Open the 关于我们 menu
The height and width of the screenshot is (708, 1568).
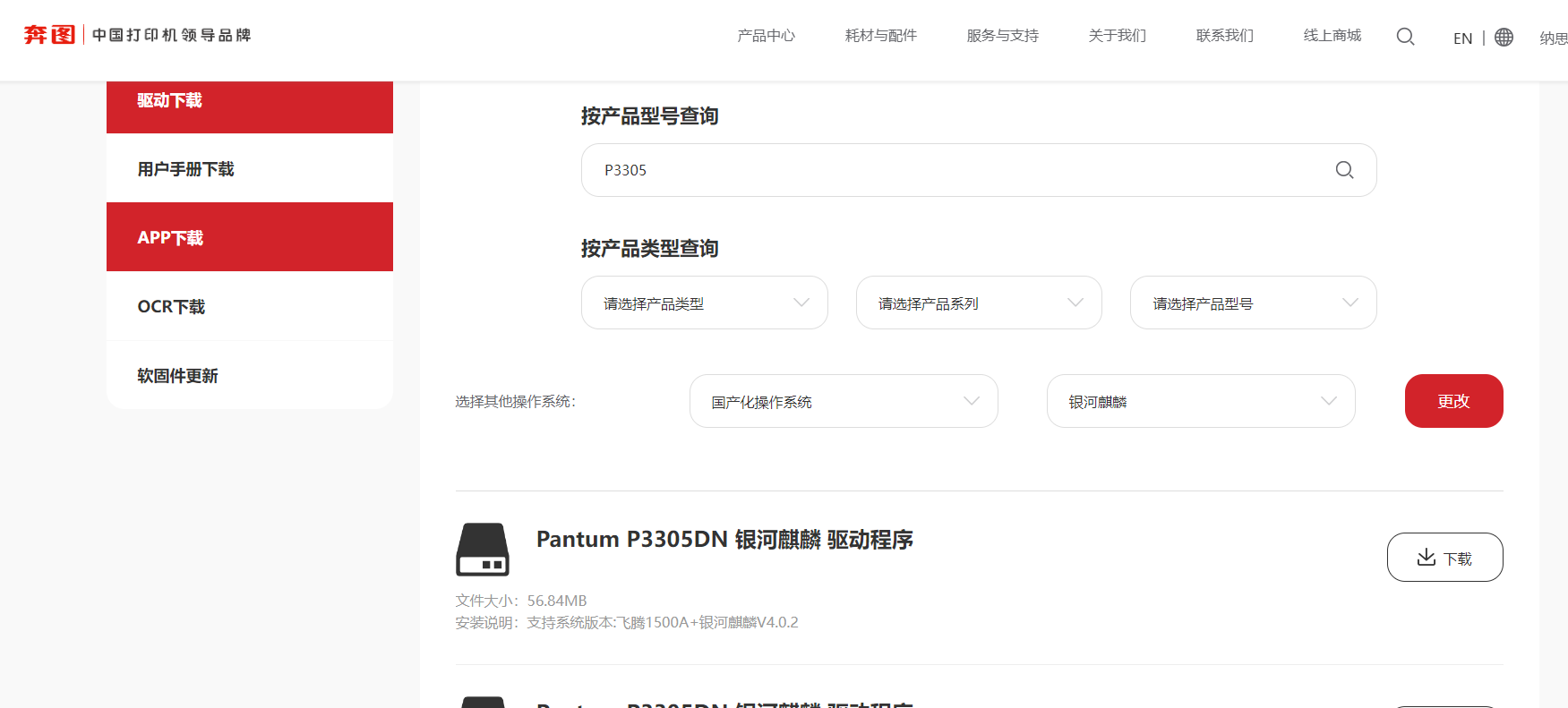click(1117, 36)
